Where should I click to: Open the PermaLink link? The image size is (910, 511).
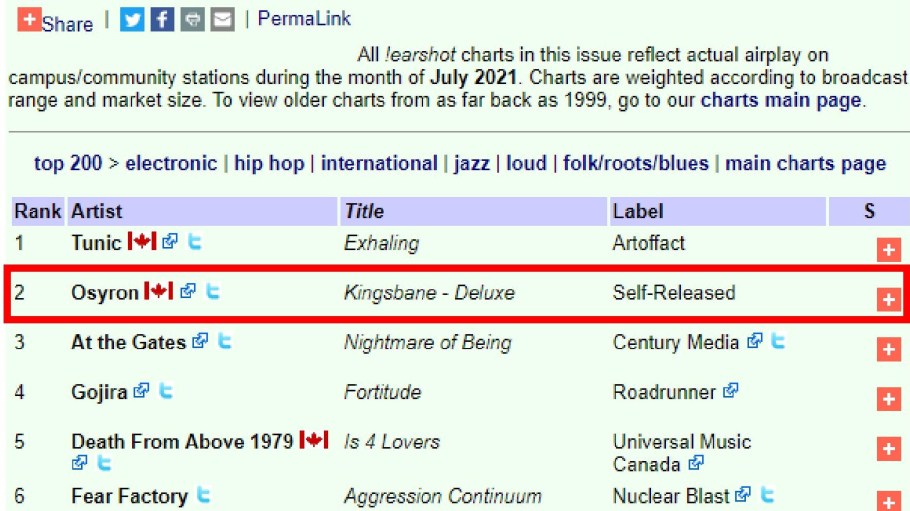click(x=304, y=19)
